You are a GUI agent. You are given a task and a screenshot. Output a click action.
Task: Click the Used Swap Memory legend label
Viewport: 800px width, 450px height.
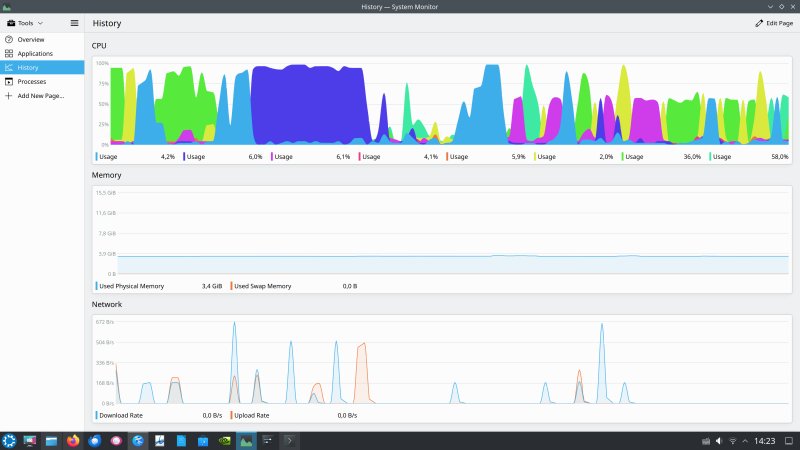(263, 286)
